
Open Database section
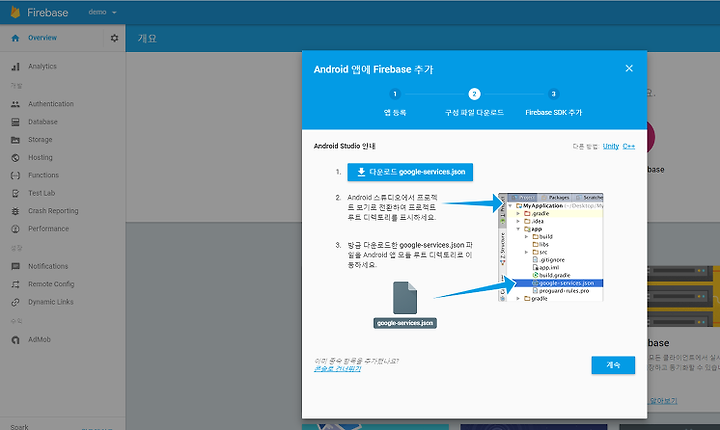[x=43, y=122]
